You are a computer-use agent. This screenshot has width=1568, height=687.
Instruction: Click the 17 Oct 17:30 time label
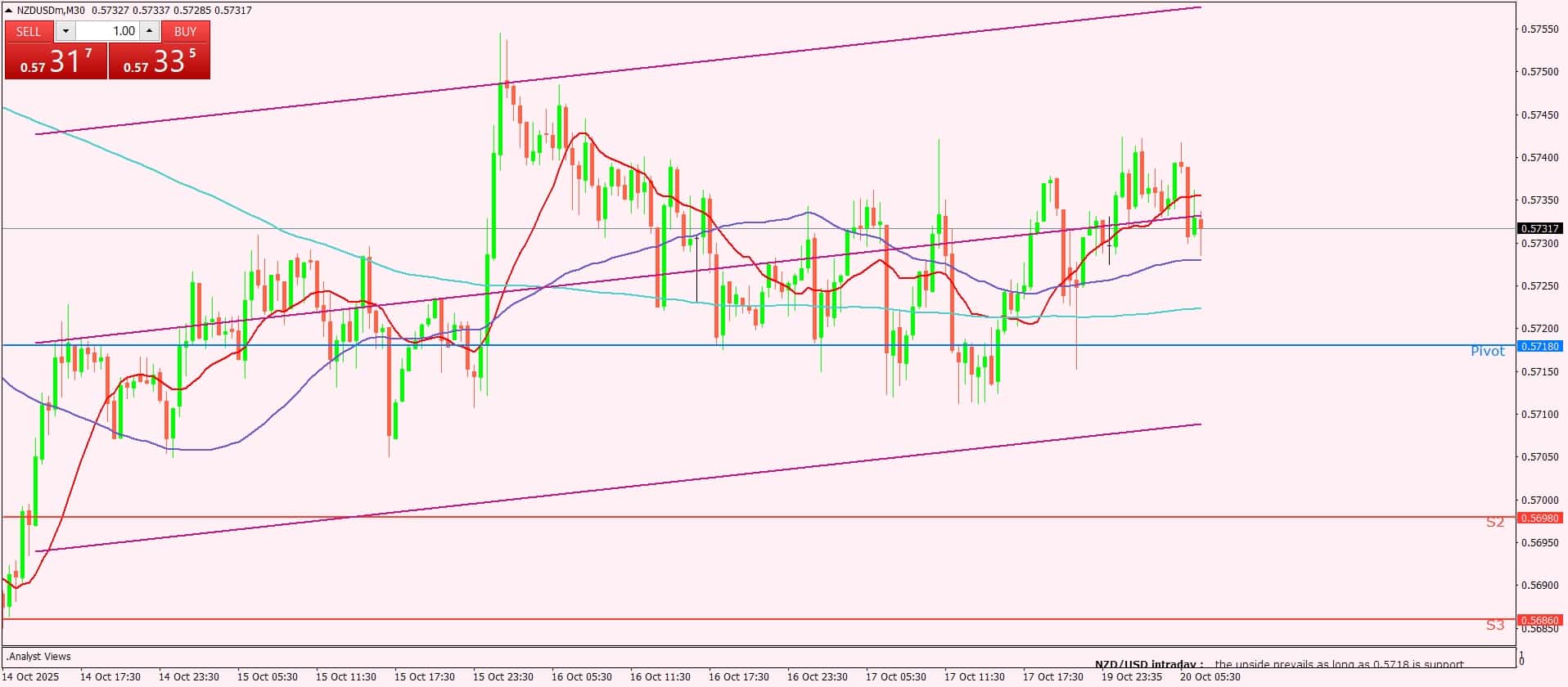[1053, 677]
